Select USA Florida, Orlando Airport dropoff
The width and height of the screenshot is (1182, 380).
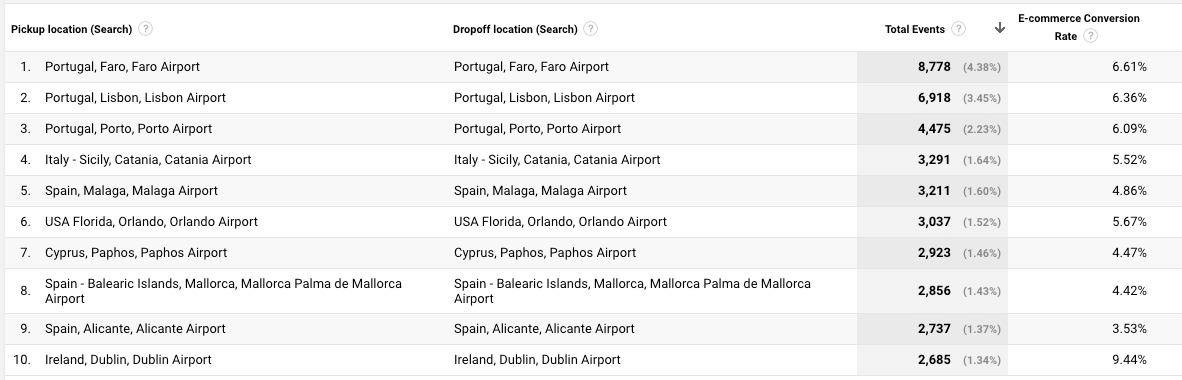coord(560,221)
